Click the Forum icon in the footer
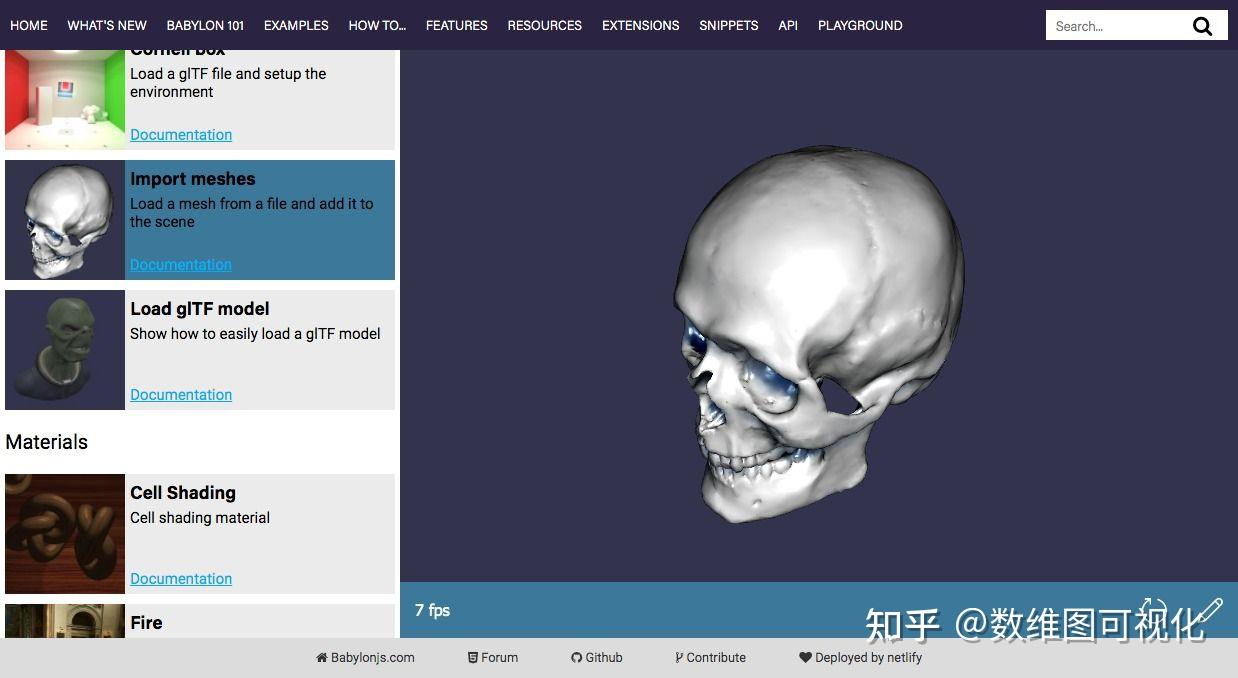1238x678 pixels. (x=473, y=657)
